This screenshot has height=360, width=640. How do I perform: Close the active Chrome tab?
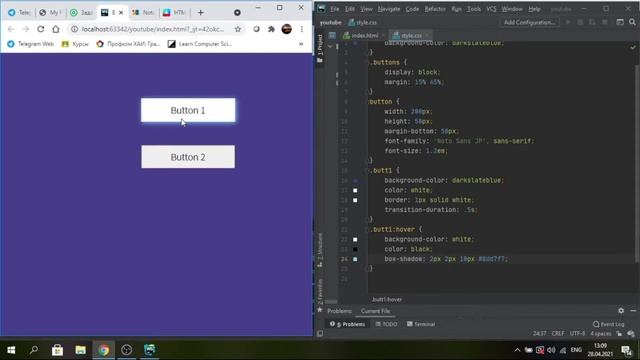(121, 13)
